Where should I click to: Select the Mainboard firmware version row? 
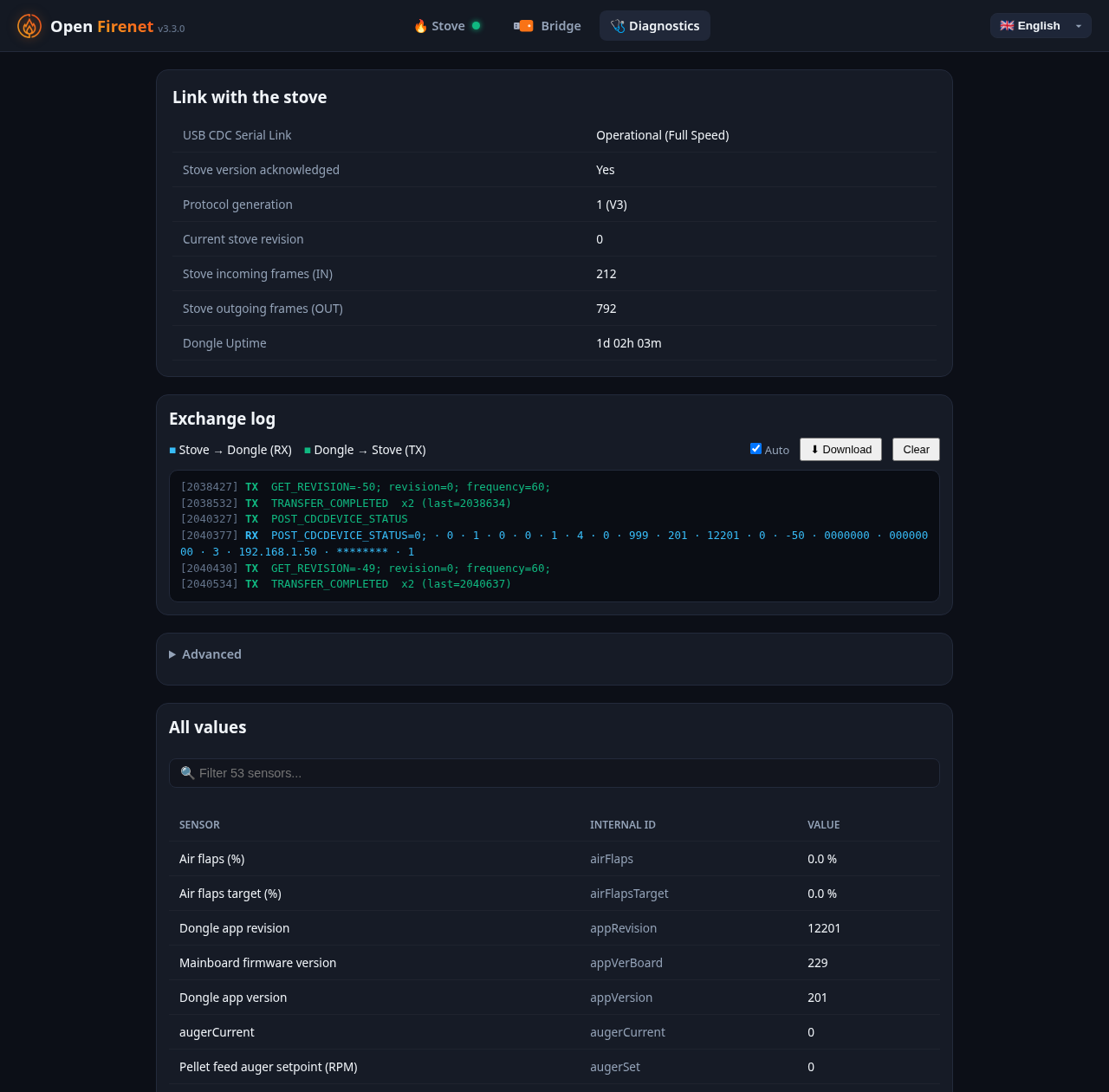[x=554, y=963]
